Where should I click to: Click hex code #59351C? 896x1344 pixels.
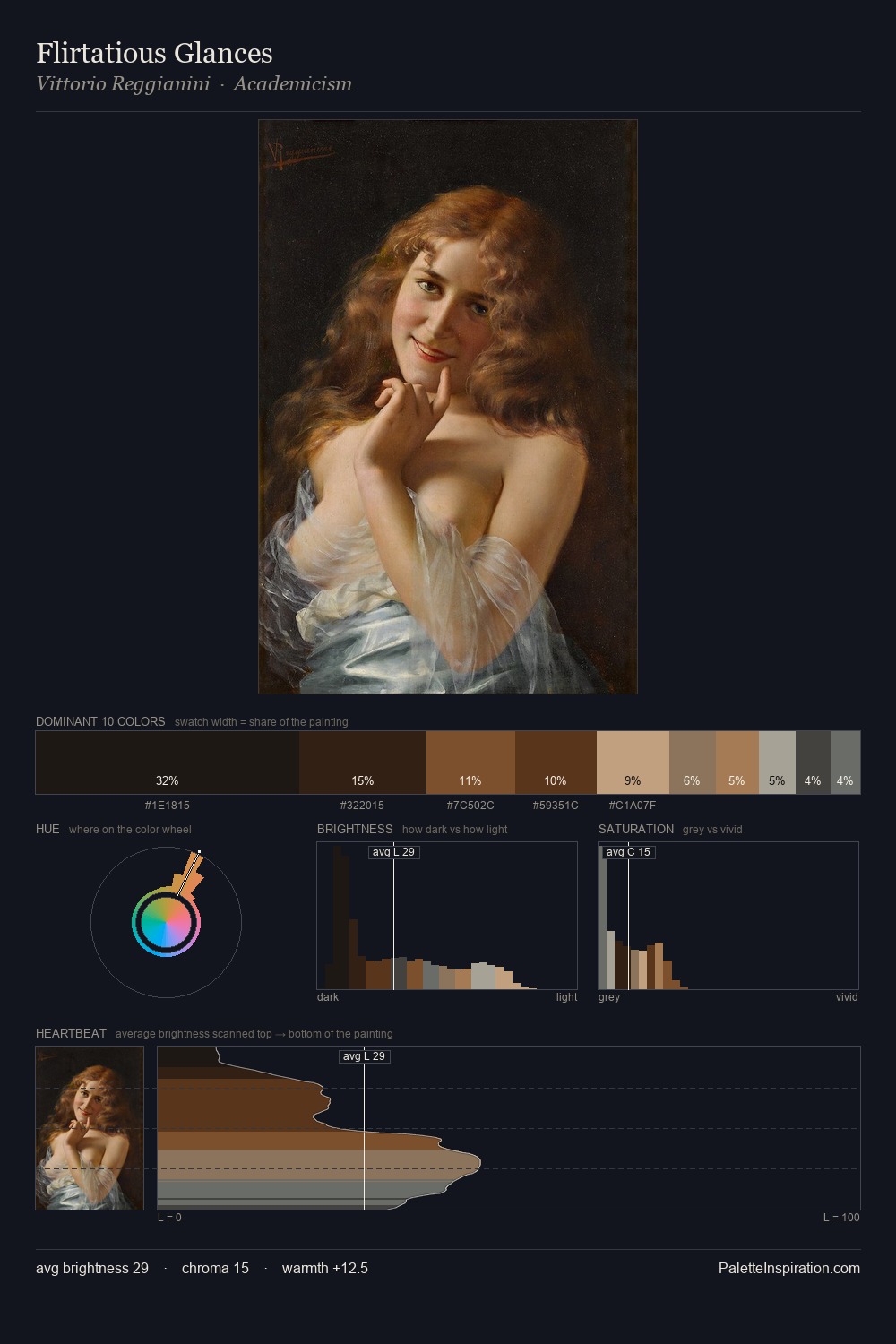coord(556,806)
